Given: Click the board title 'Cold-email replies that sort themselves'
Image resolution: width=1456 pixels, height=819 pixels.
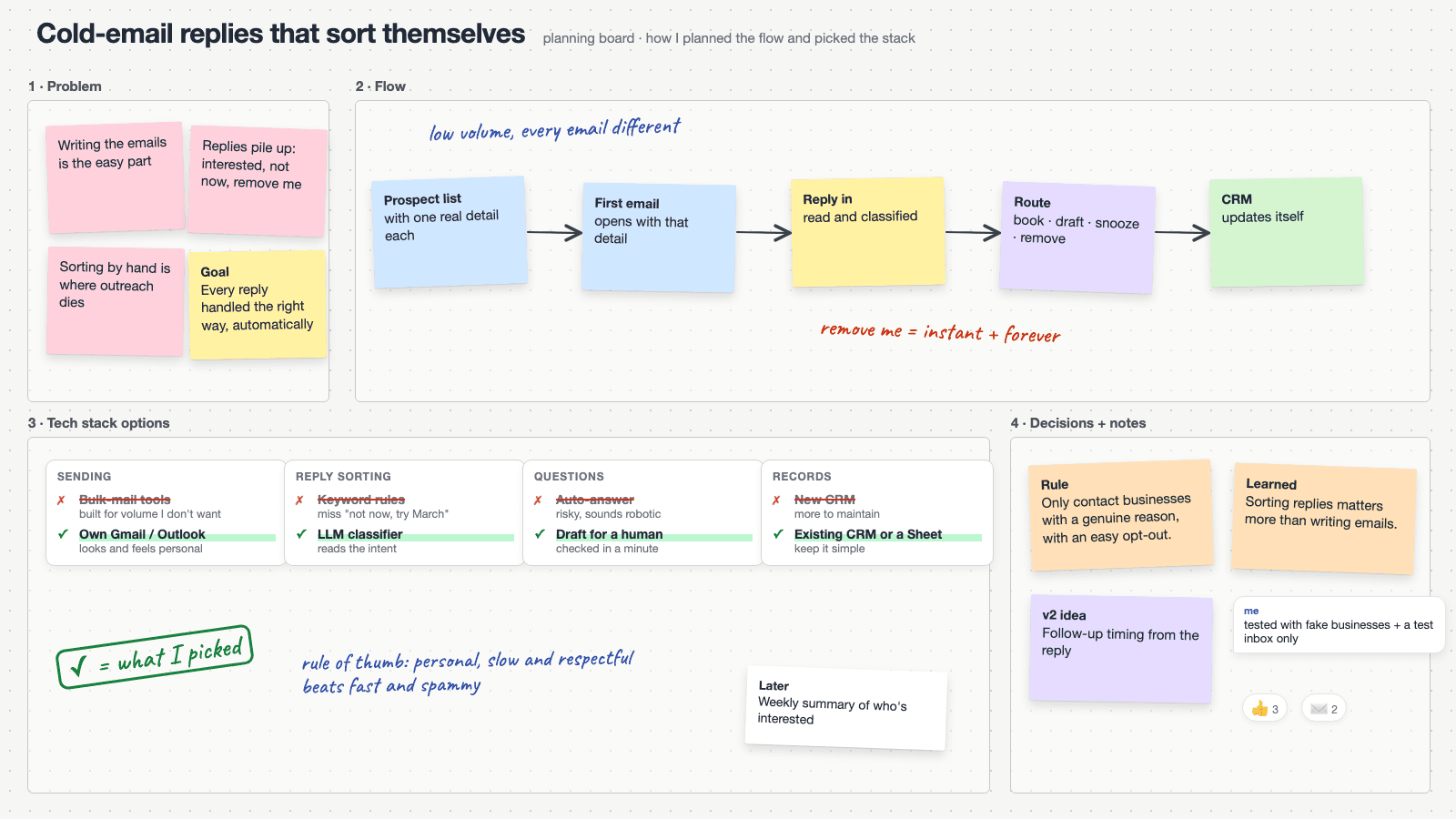Looking at the screenshot, I should 280,34.
